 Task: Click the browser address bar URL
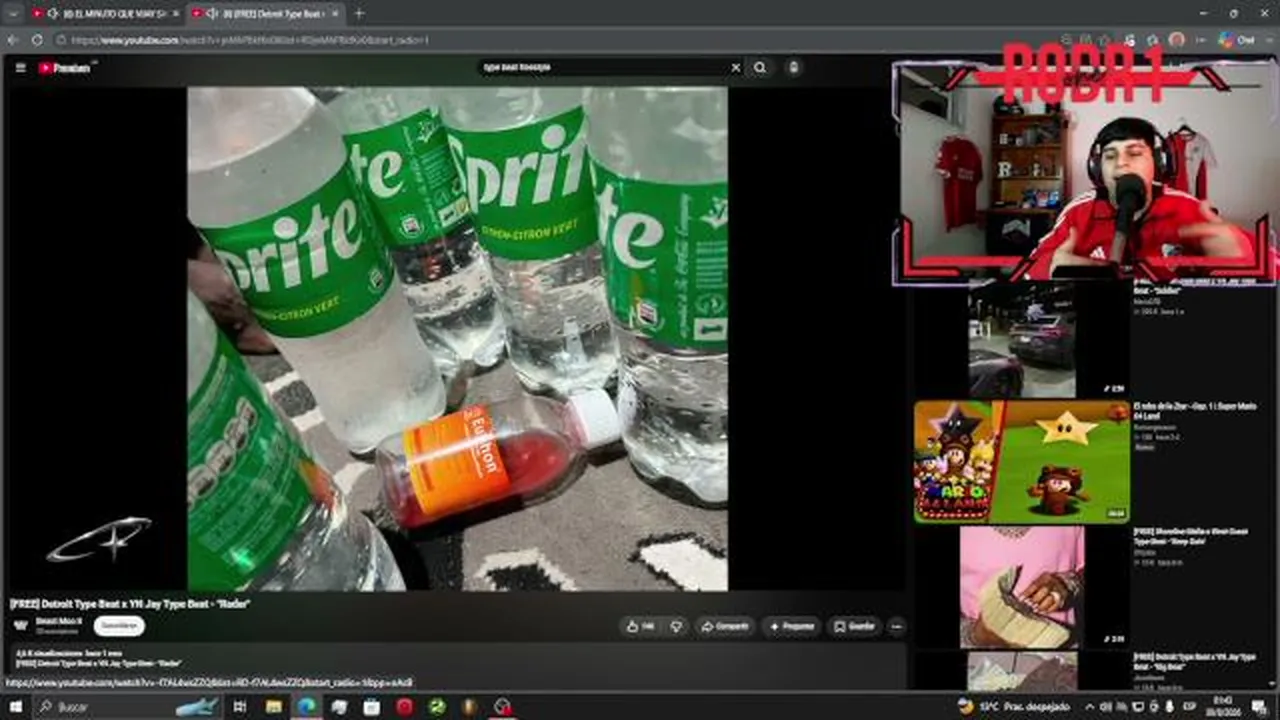click(250, 40)
